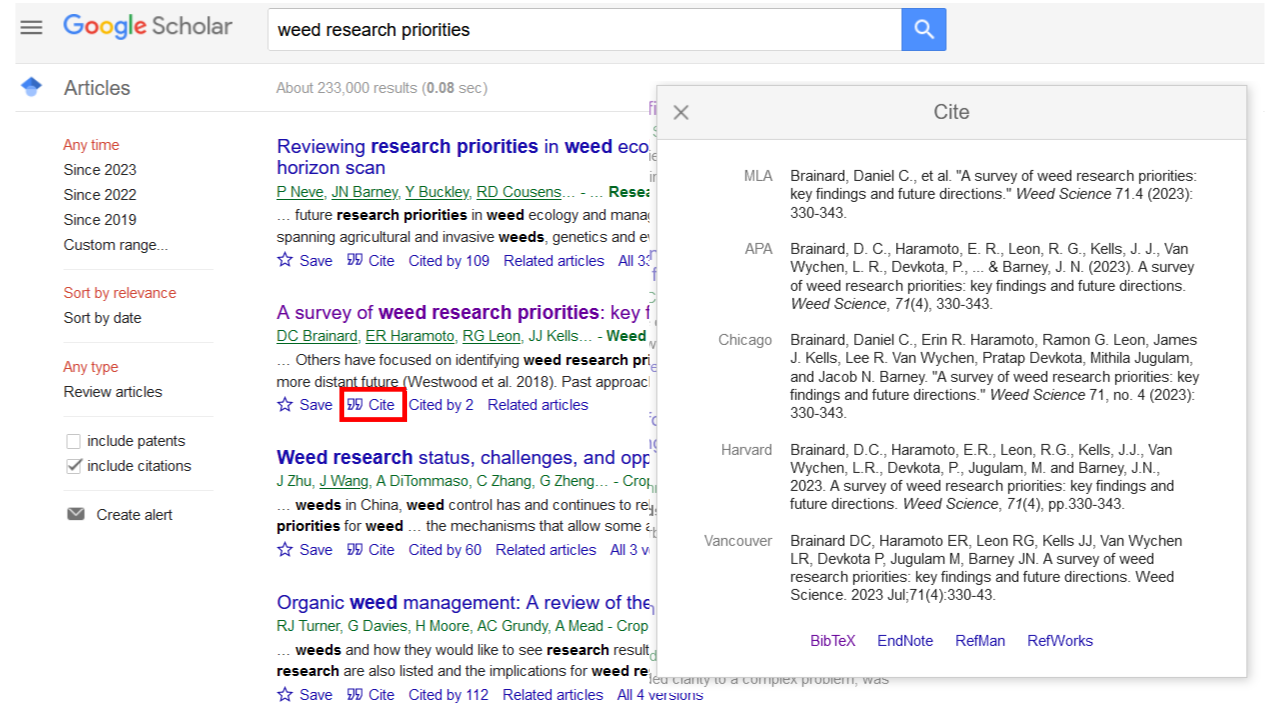
Task: Click Cite under the Organic weed management result
Action: [x=371, y=694]
